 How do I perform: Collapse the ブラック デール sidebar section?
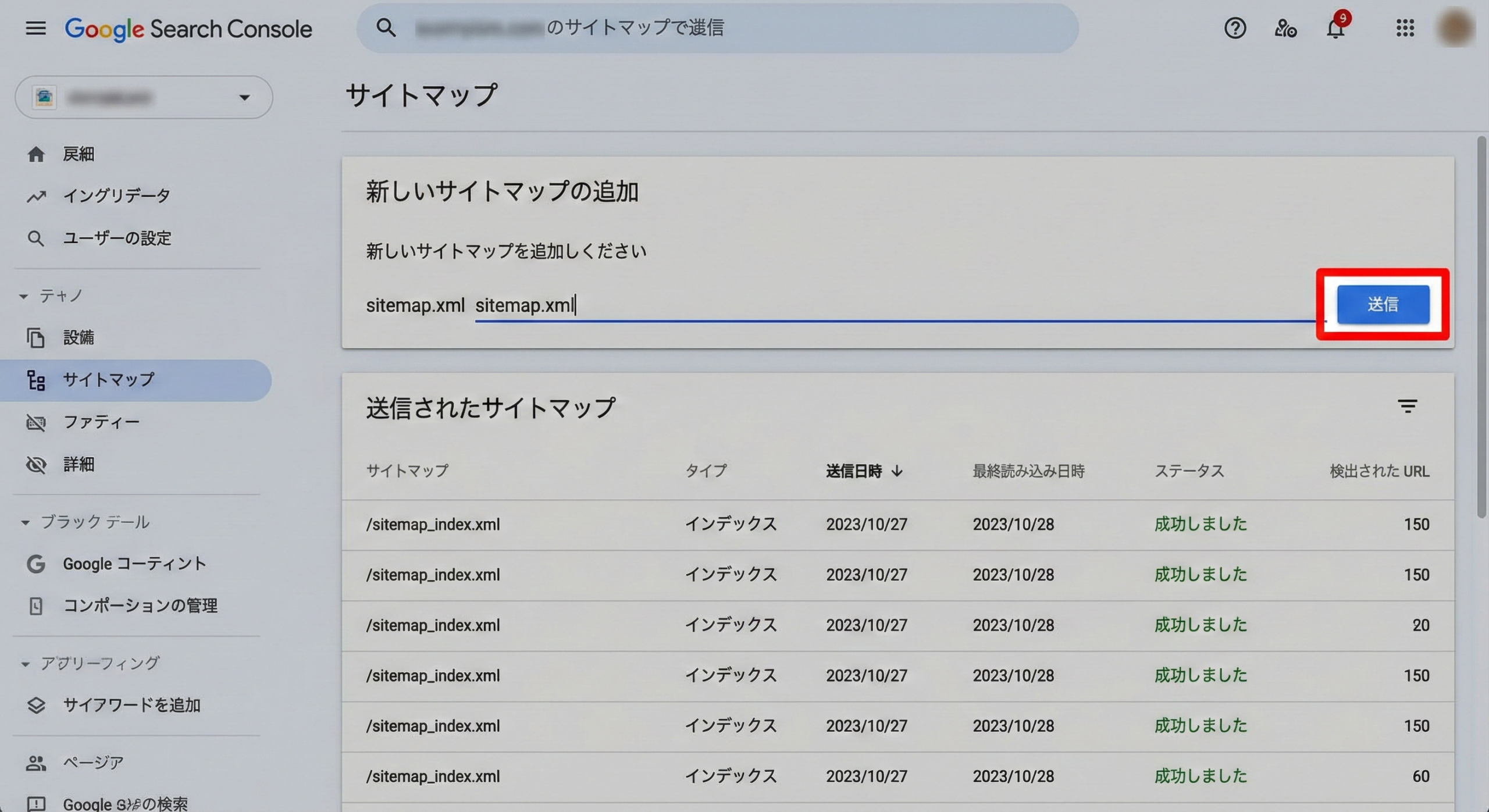tap(25, 522)
